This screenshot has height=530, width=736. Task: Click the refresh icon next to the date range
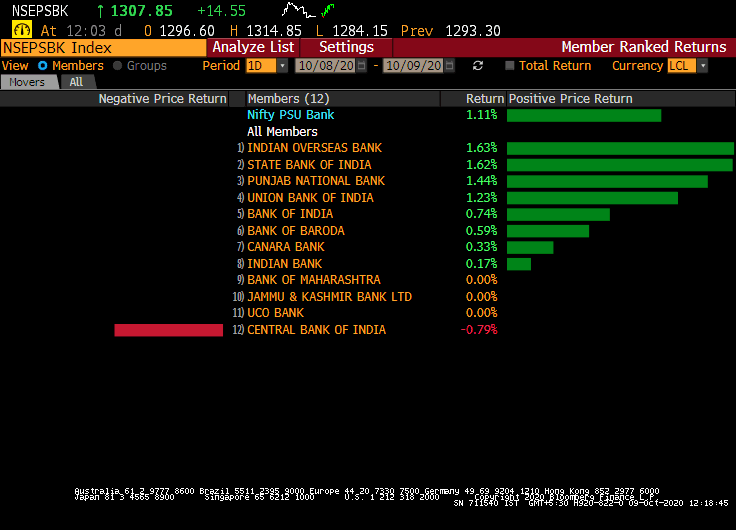click(478, 66)
